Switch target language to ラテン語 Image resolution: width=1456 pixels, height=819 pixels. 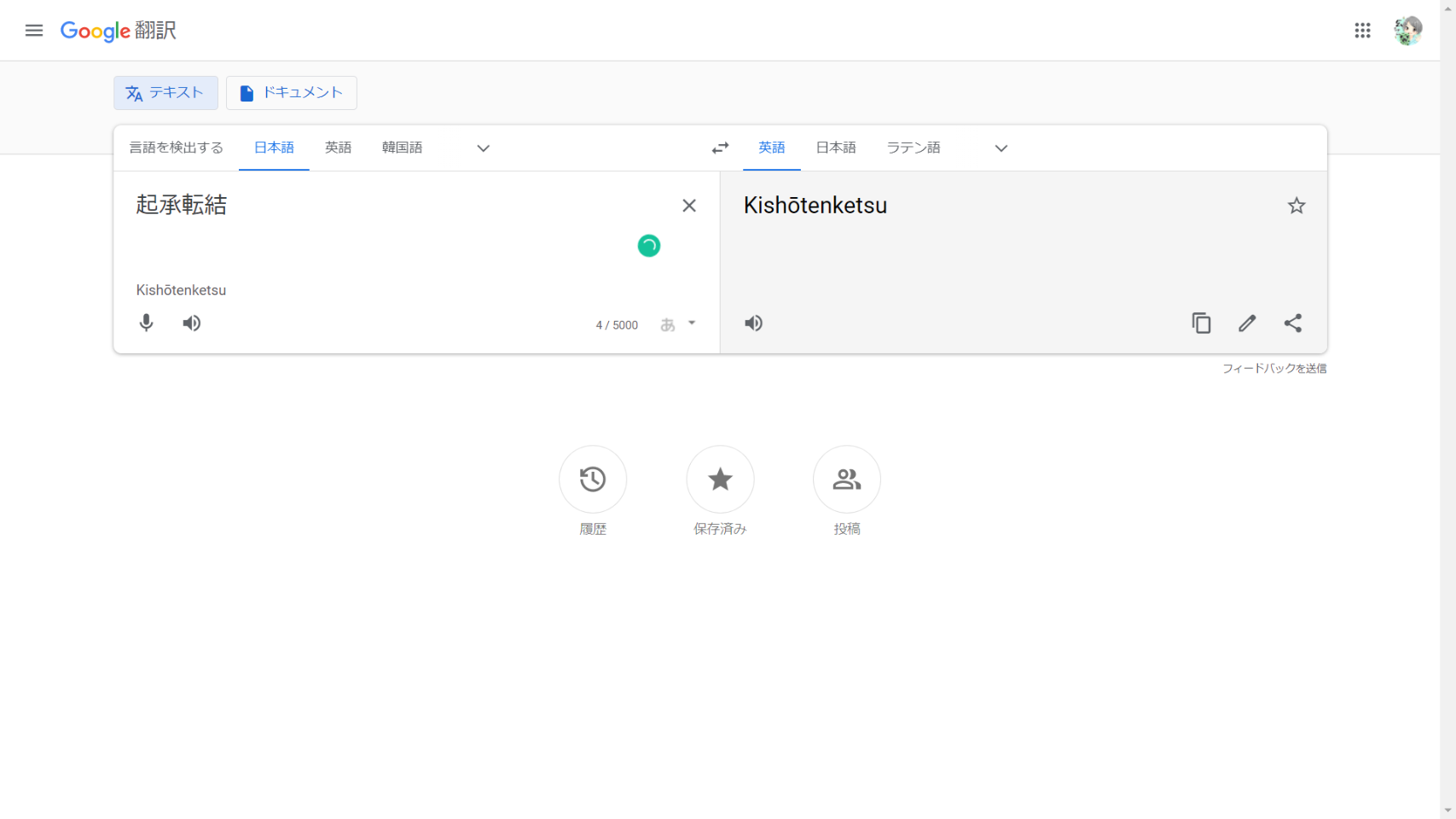tap(913, 148)
